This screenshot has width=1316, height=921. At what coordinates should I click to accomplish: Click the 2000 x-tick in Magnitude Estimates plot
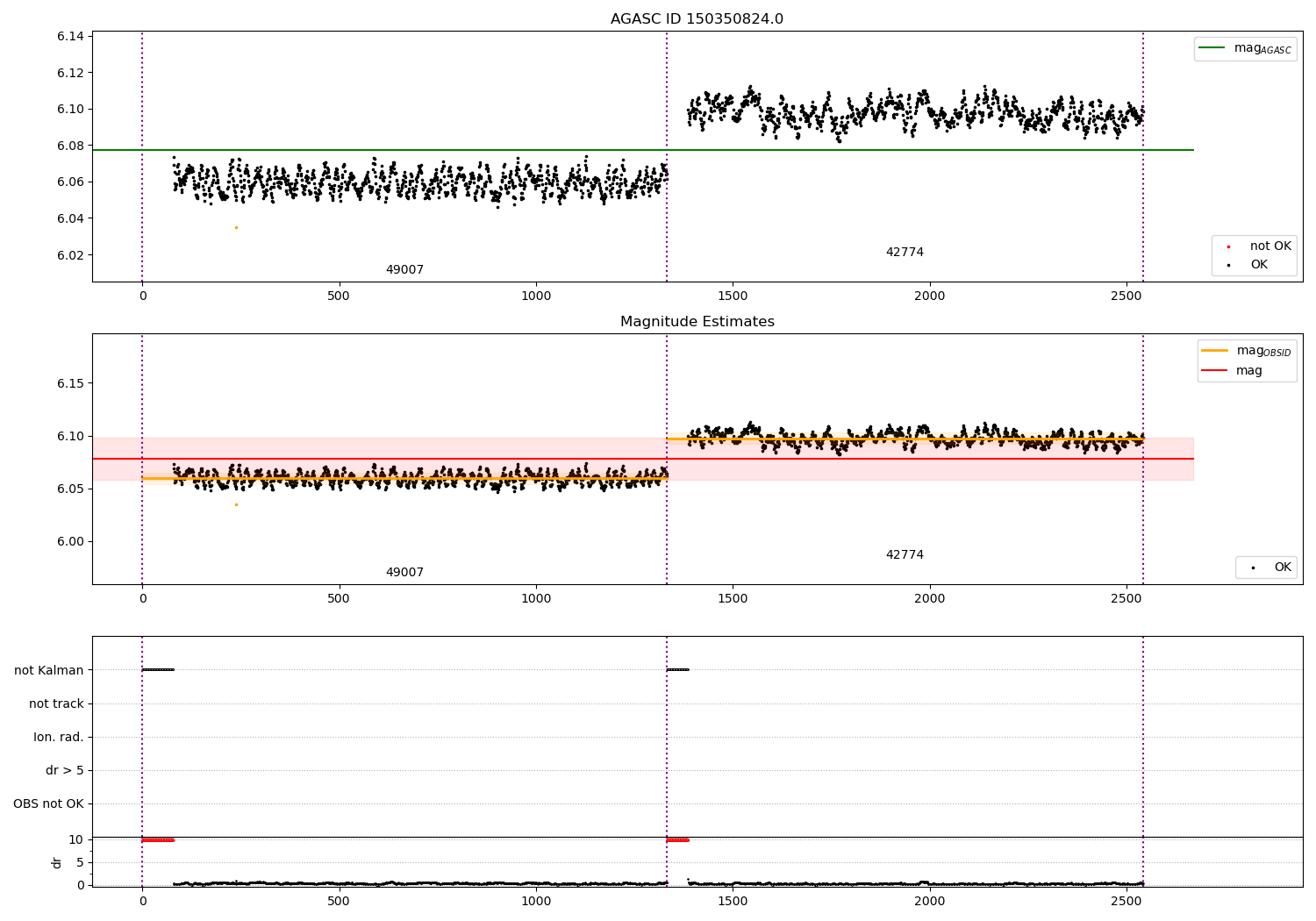tap(929, 598)
